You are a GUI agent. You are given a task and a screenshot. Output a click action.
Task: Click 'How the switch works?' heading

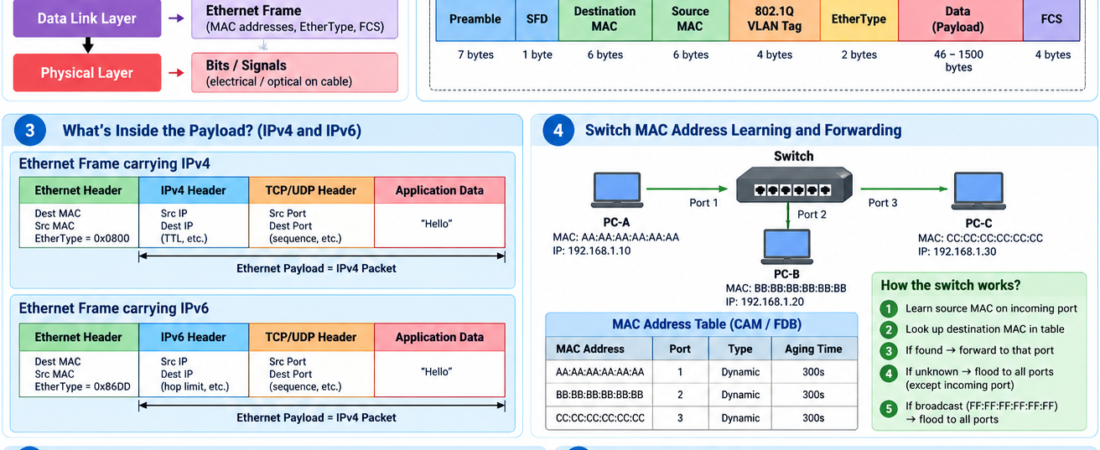(951, 285)
